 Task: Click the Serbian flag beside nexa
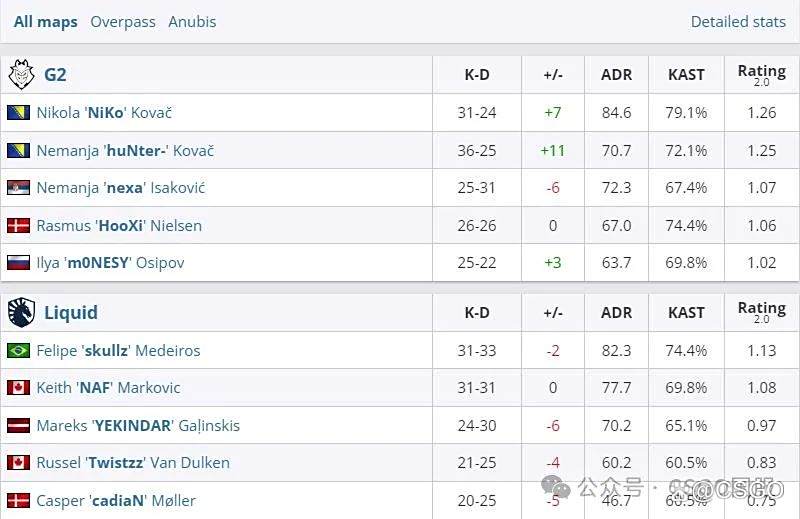pos(18,188)
